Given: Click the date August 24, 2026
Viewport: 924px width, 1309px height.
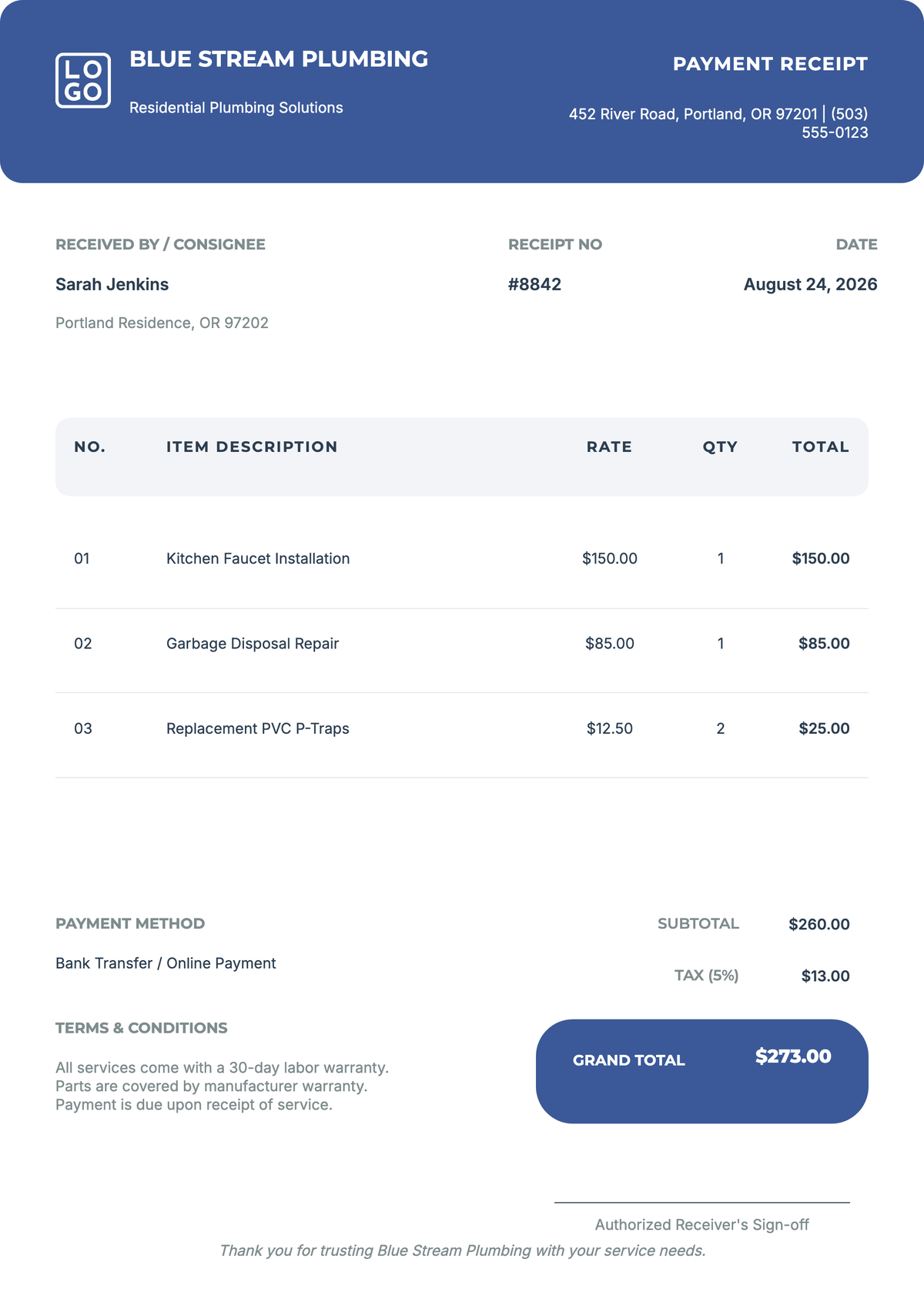Looking at the screenshot, I should 810,284.
